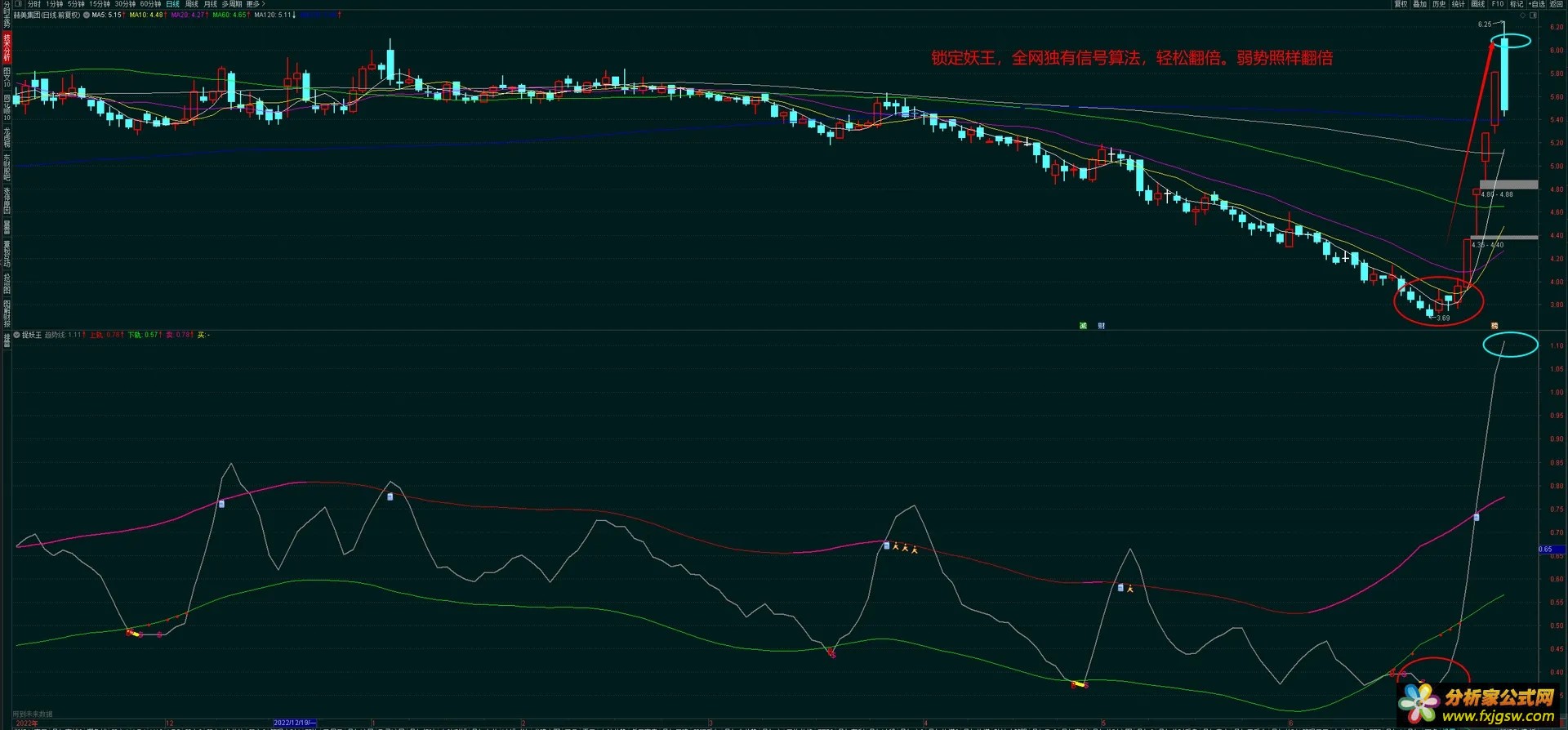Open MA indicator settings dropdown icon
Viewport: 1568px width, 730px height.
87,15
